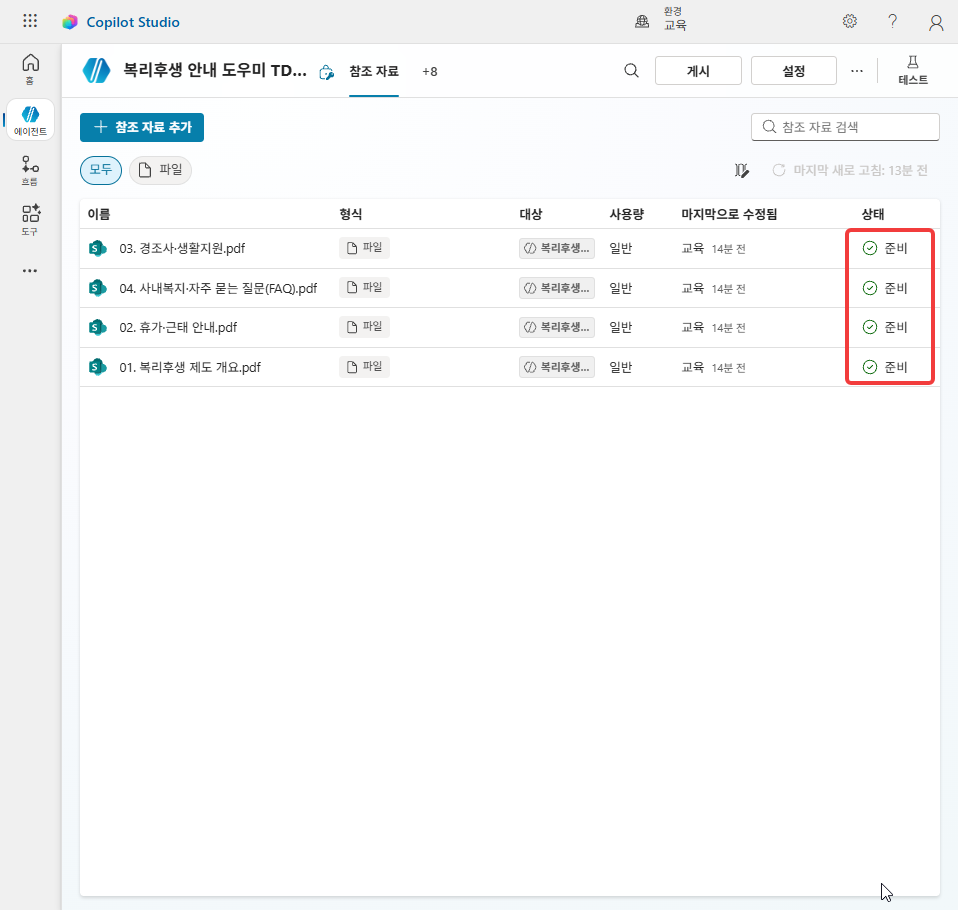Click SharePoint icon of 03. 경조사·생활지원.pdf

(x=97, y=248)
